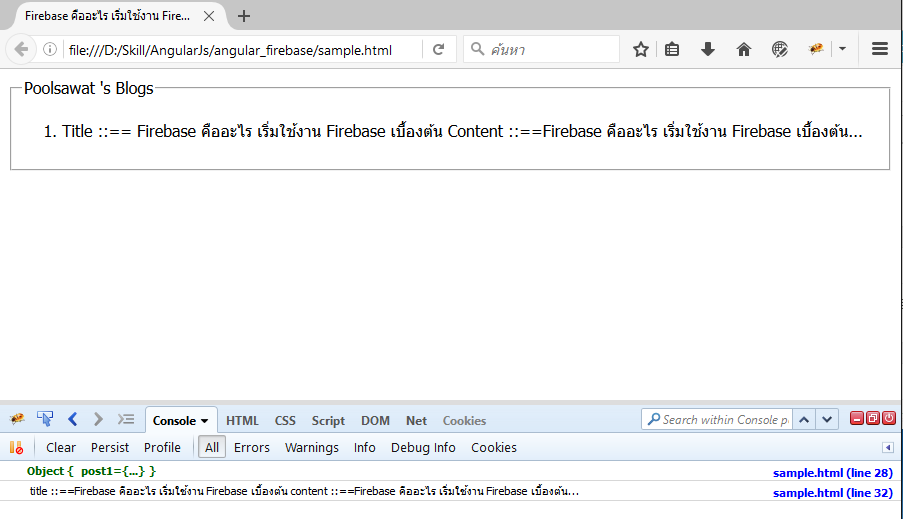This screenshot has height=519, width=903.
Task: Open the downloads arrow icon
Action: click(708, 50)
